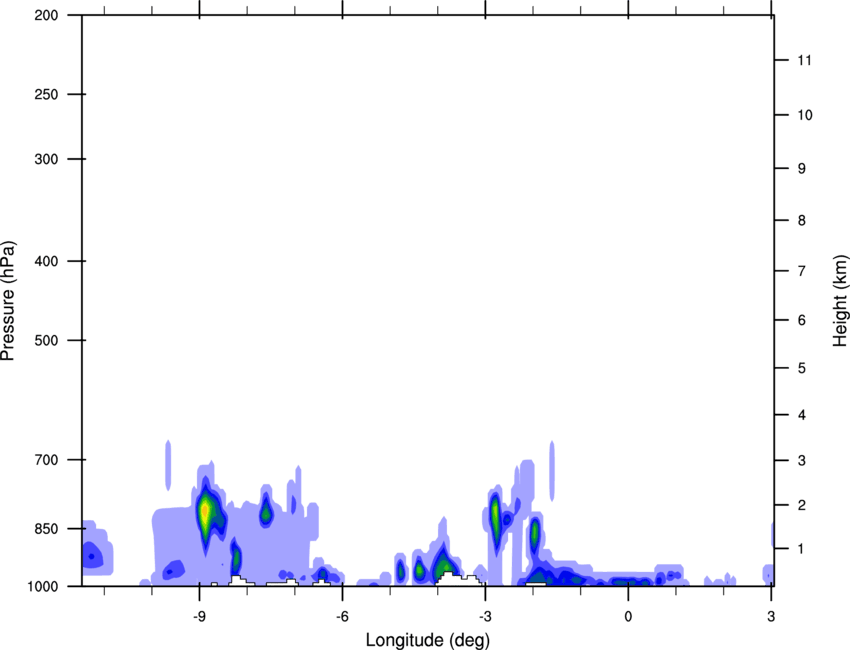Click the longitude tick label '-6'
This screenshot has height=650, width=850.
click(342, 616)
